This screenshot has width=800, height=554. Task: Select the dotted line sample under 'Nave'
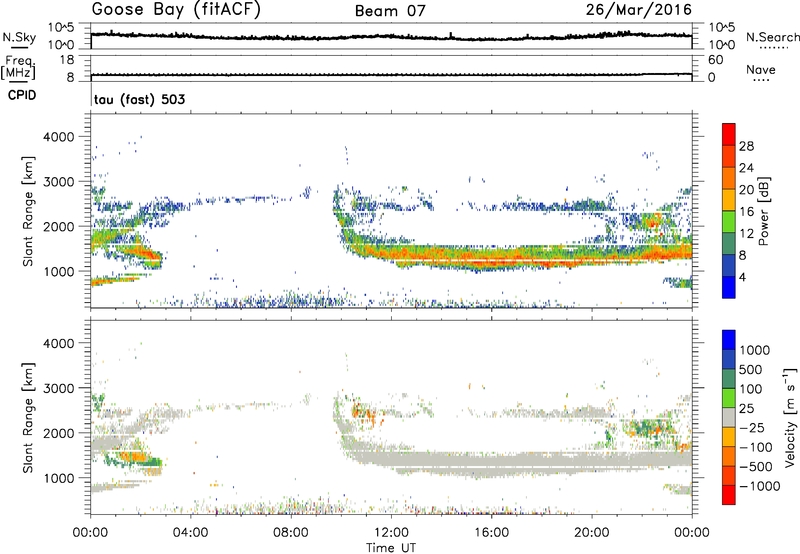click(761, 81)
